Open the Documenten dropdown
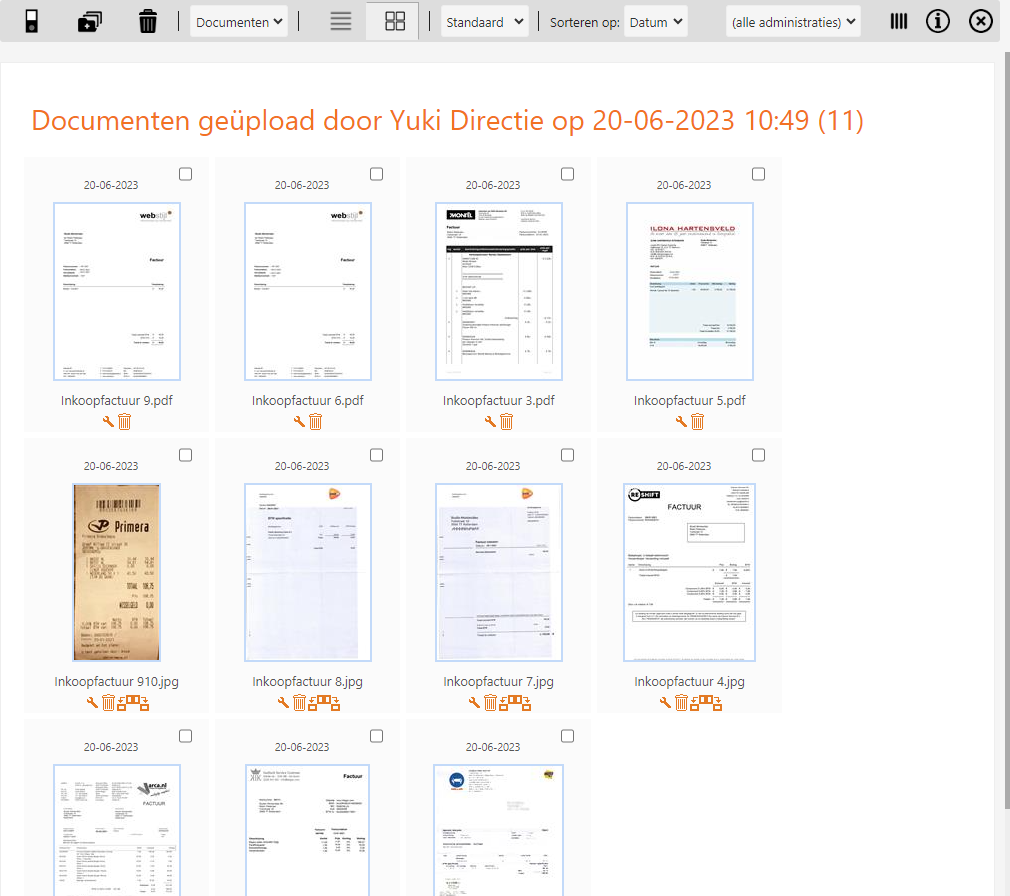Screen dimensions: 1010x896 (x=239, y=21)
